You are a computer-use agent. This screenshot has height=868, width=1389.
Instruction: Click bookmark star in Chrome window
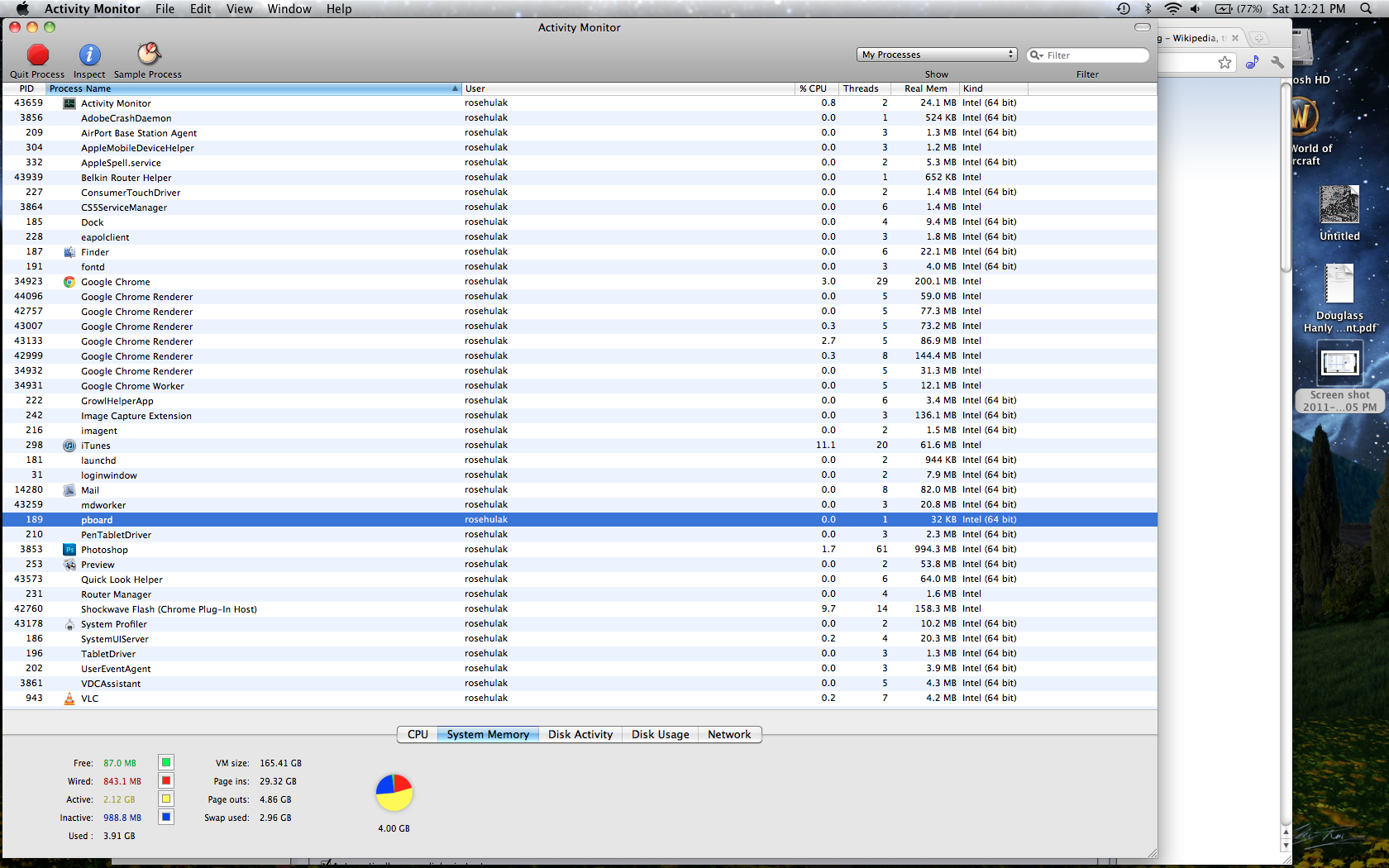(x=1224, y=62)
